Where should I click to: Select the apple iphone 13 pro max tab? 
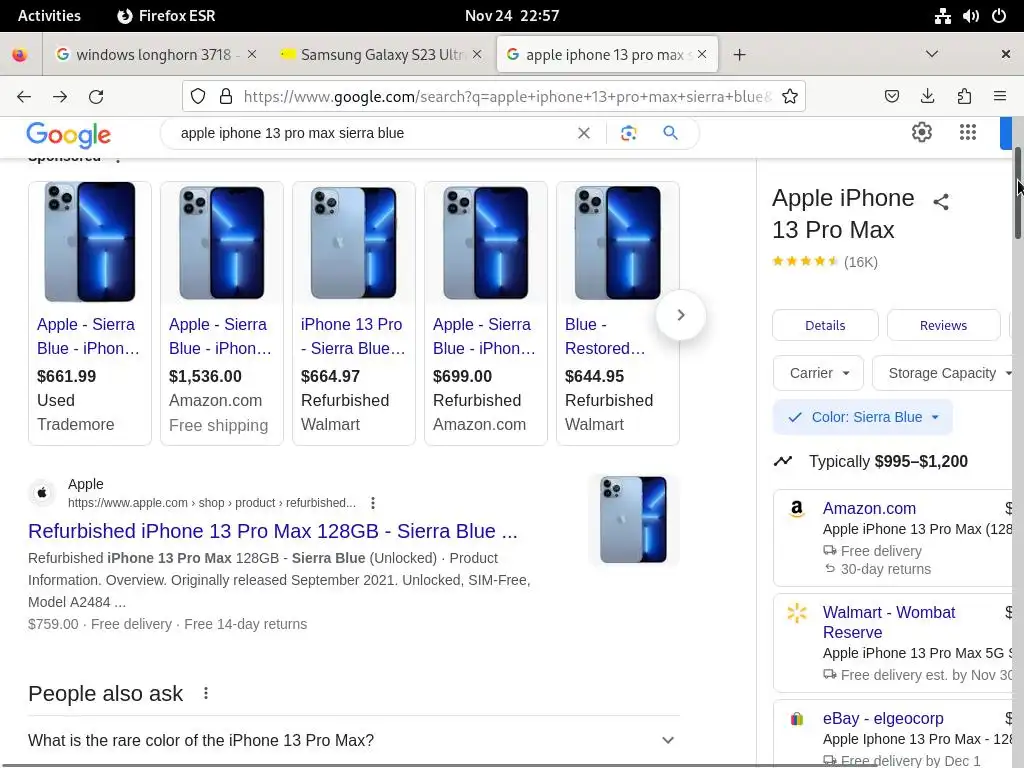pyautogui.click(x=607, y=54)
